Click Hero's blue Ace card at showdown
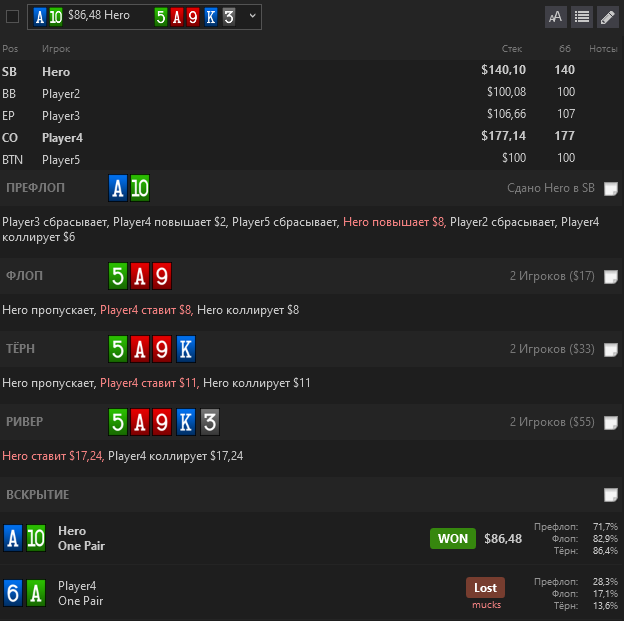Viewport: 624px width, 621px height. 13,538
